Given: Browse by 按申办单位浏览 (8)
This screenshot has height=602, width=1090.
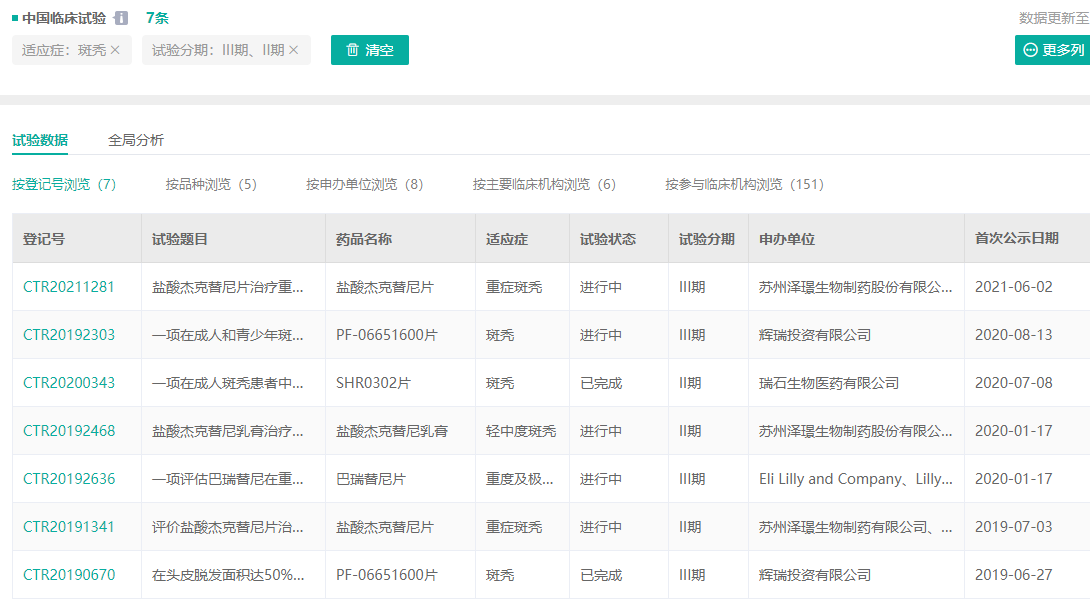Looking at the screenshot, I should tap(364, 184).
